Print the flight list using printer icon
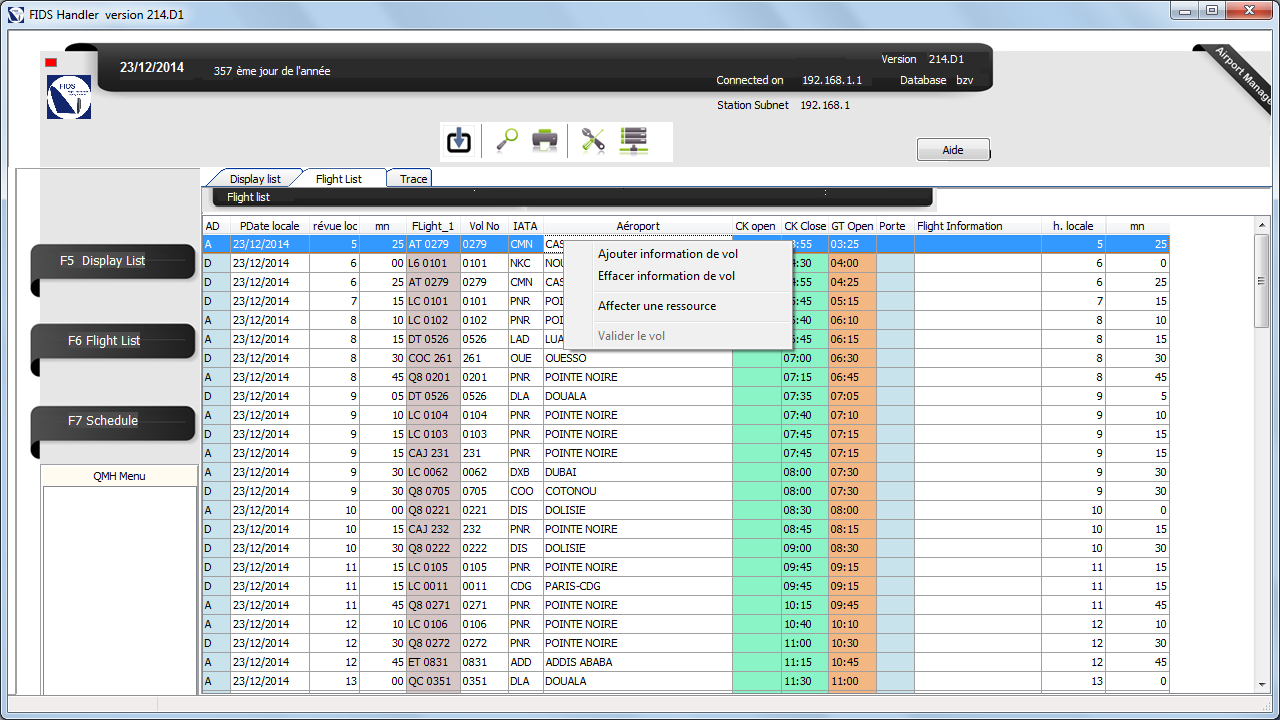Image resolution: width=1280 pixels, height=720 pixels. click(x=544, y=142)
